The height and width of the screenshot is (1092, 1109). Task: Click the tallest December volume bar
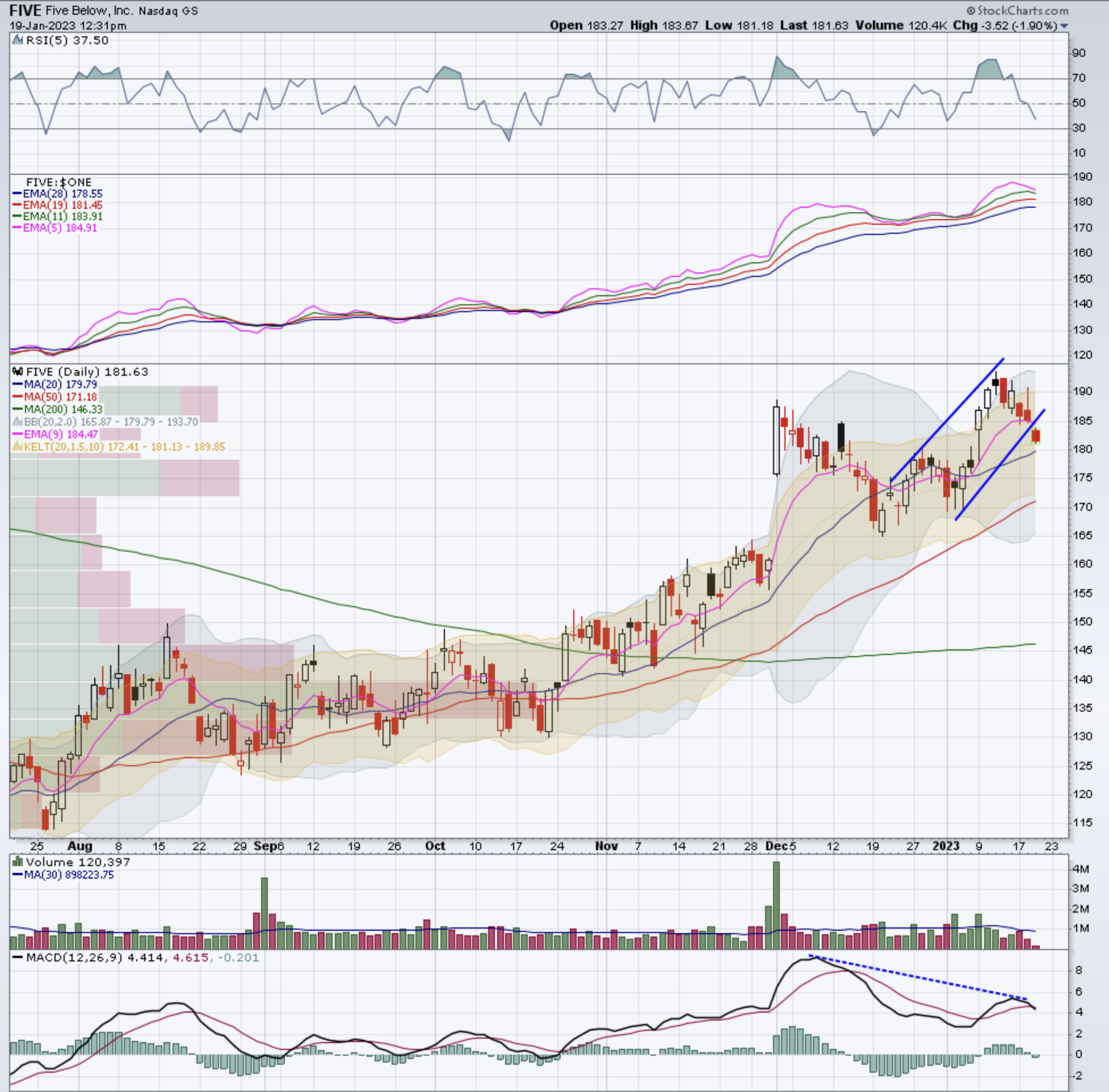[776, 906]
